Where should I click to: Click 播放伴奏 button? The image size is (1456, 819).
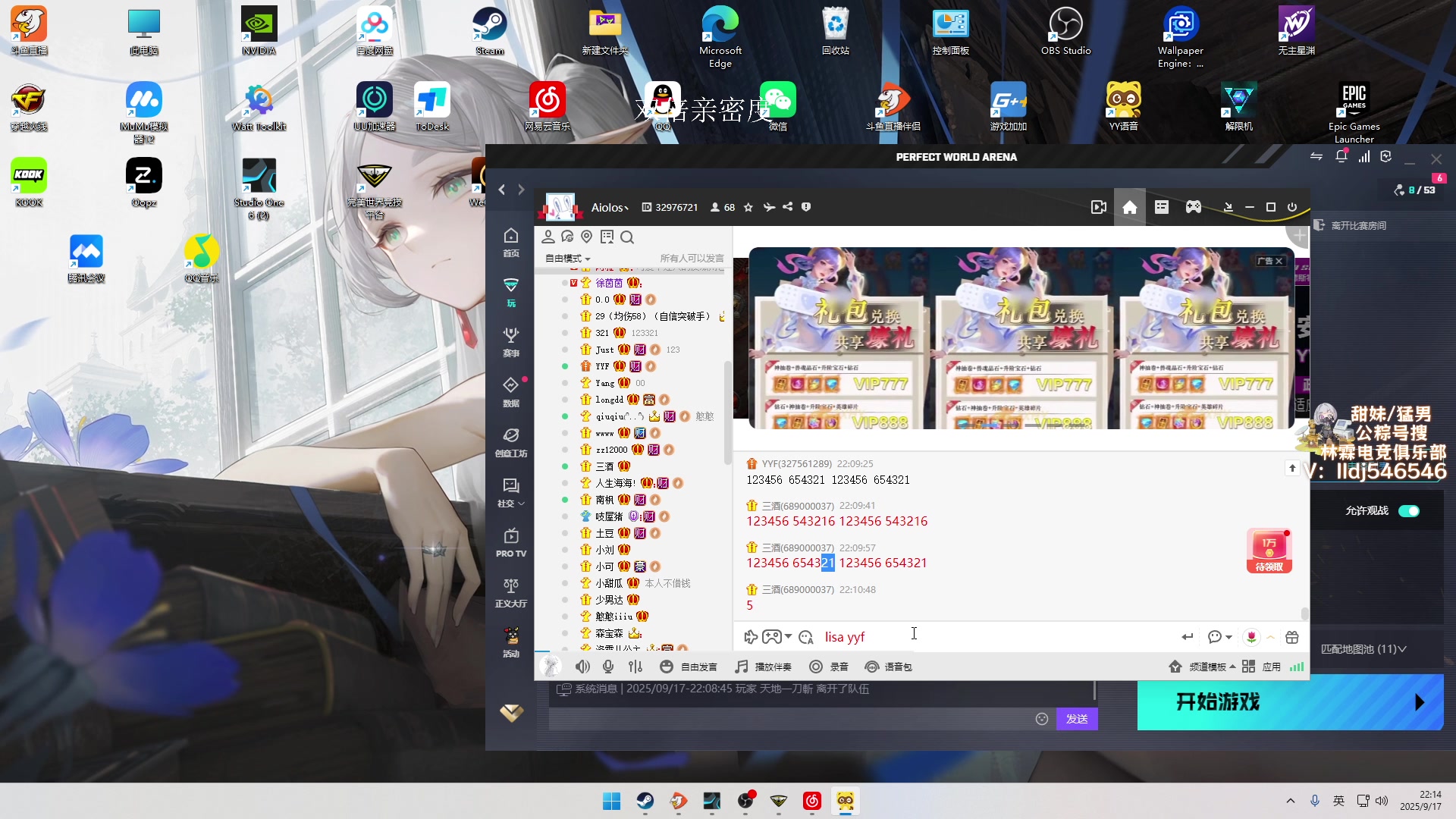click(x=764, y=667)
